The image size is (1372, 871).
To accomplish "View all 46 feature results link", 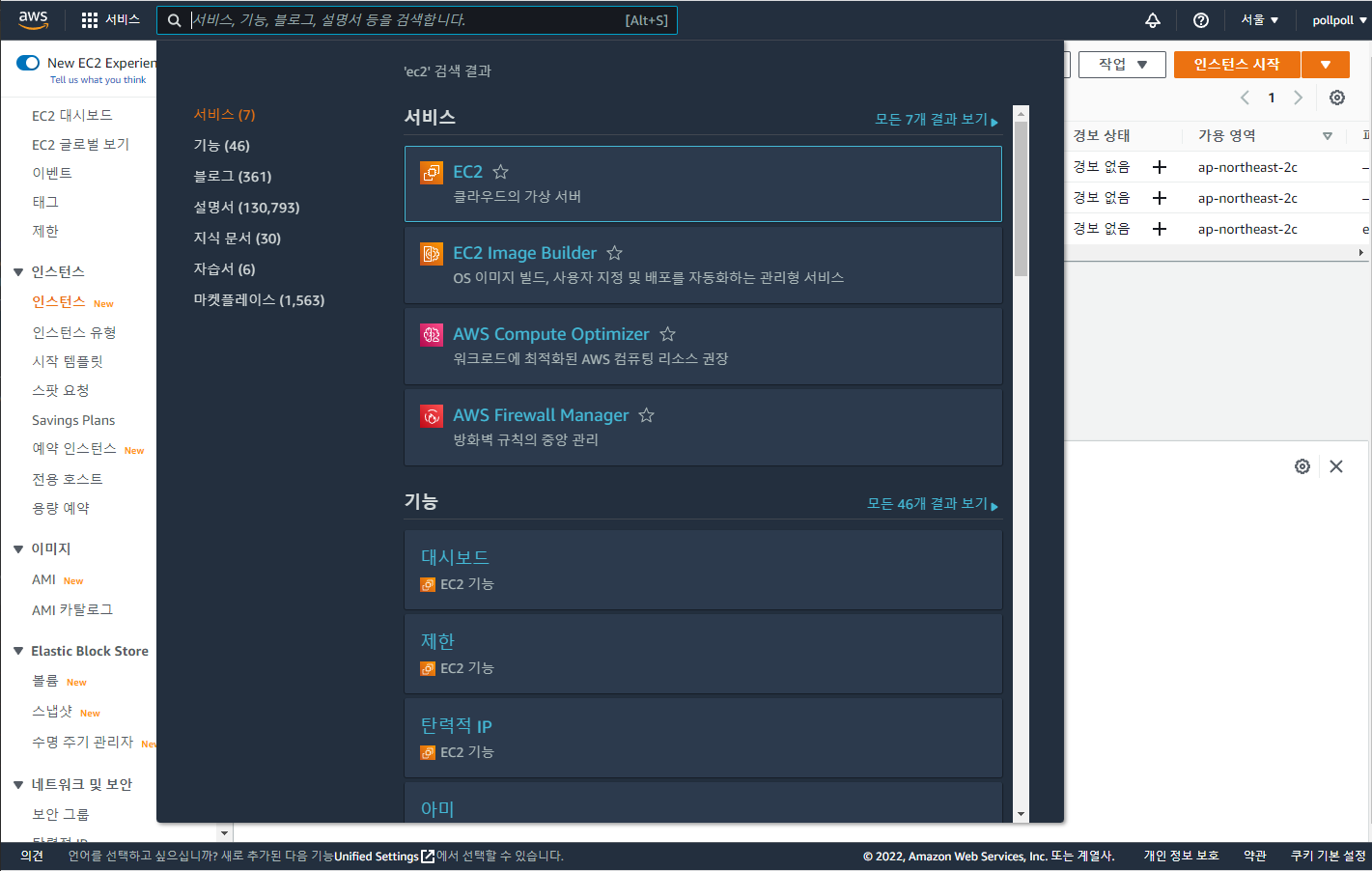I will [933, 504].
